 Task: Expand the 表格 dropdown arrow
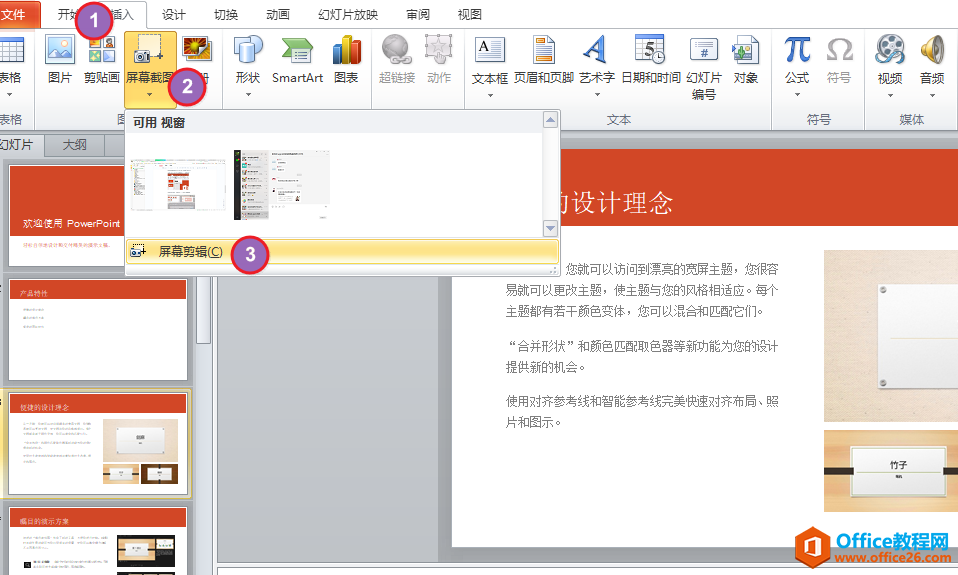pyautogui.click(x=10, y=95)
